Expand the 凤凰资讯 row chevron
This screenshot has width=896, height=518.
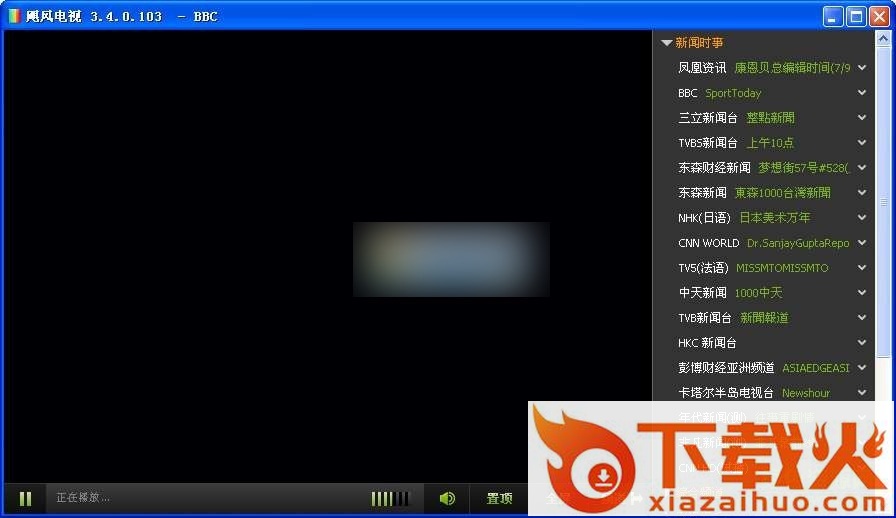862,67
